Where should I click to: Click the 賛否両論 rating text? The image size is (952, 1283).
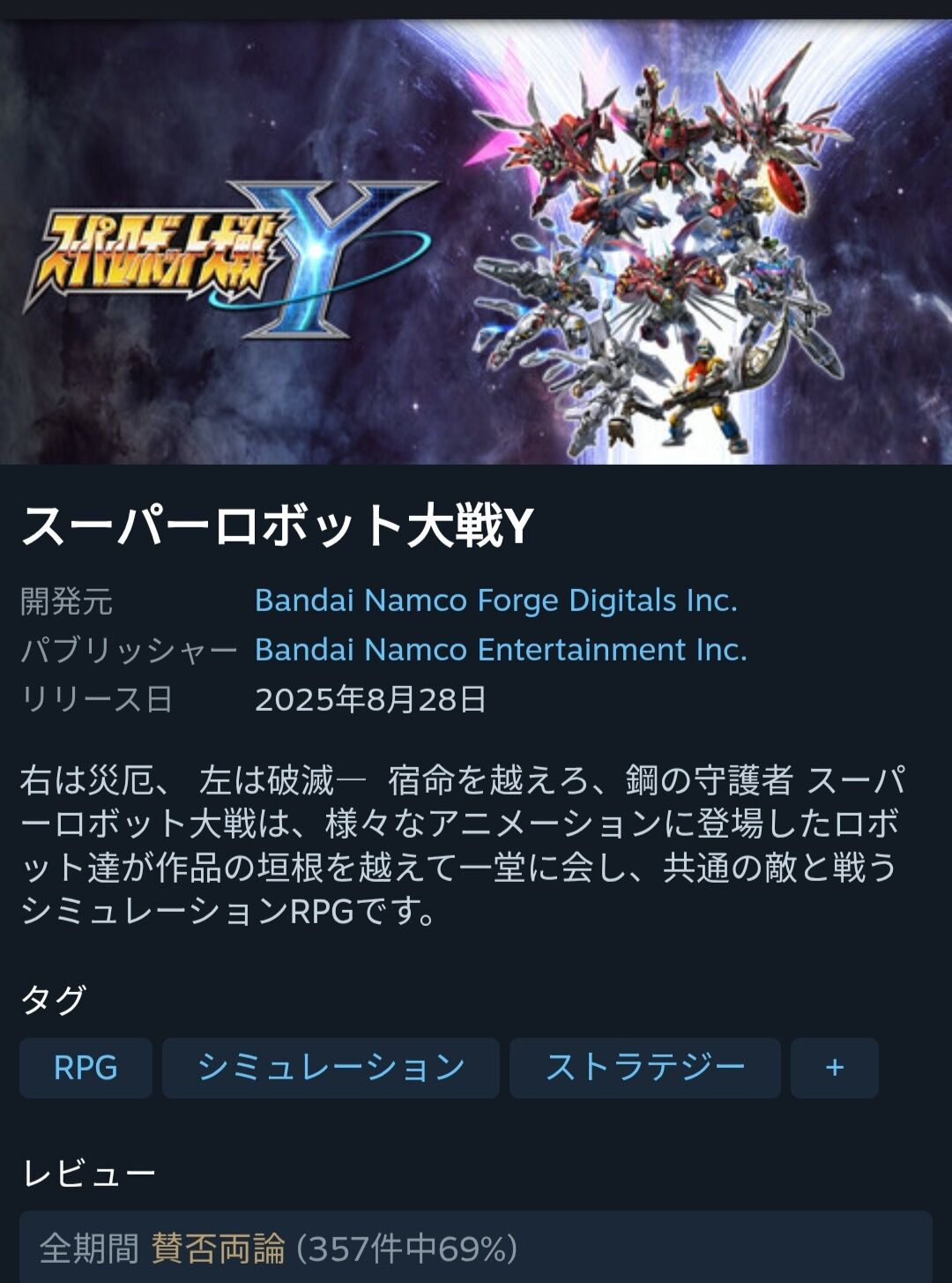(x=219, y=1249)
